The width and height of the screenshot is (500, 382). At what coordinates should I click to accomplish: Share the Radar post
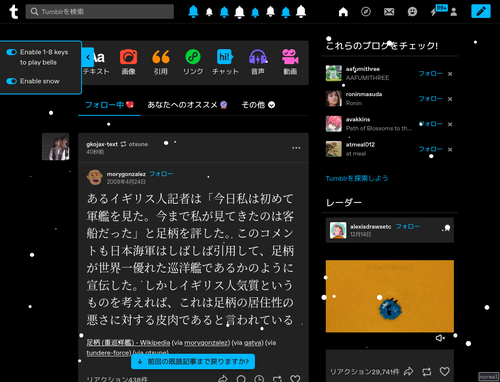coord(408,371)
